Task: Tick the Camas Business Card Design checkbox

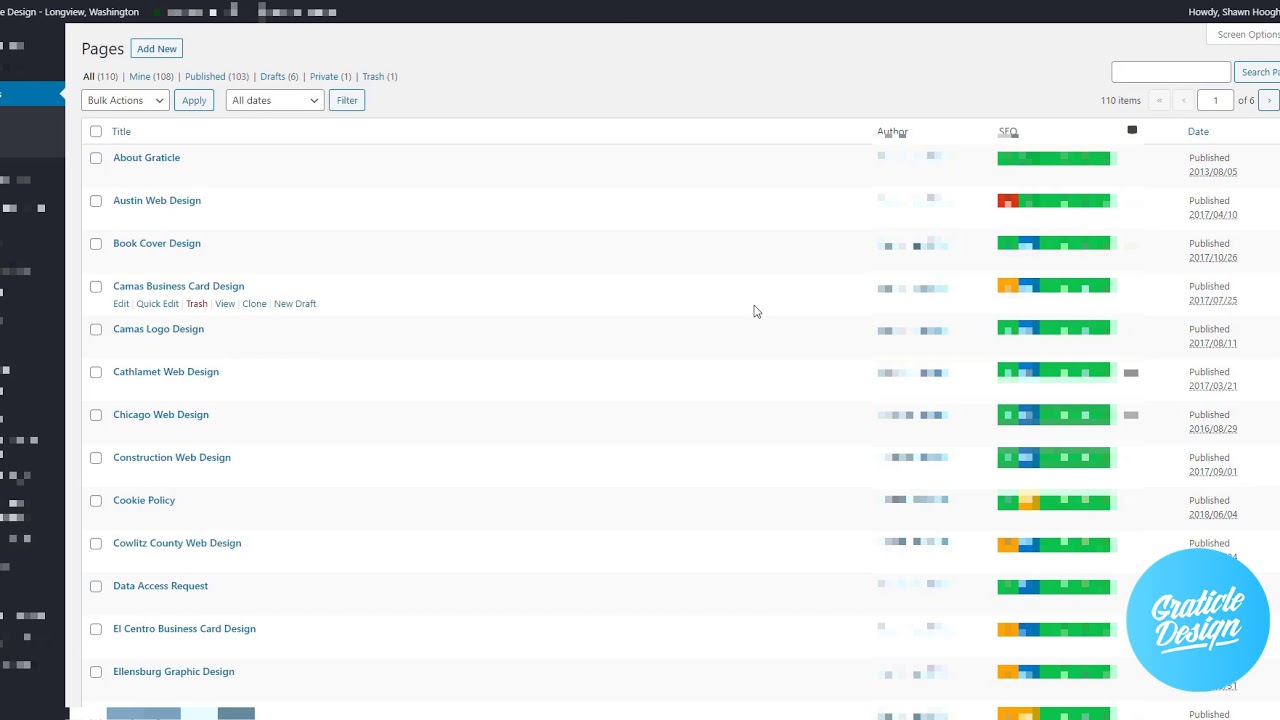Action: pyautogui.click(x=96, y=287)
